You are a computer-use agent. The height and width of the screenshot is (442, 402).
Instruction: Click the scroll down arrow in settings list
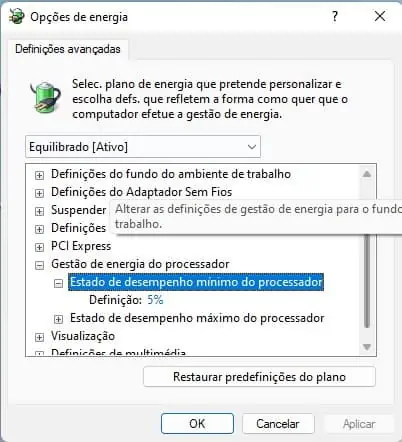pyautogui.click(x=367, y=347)
